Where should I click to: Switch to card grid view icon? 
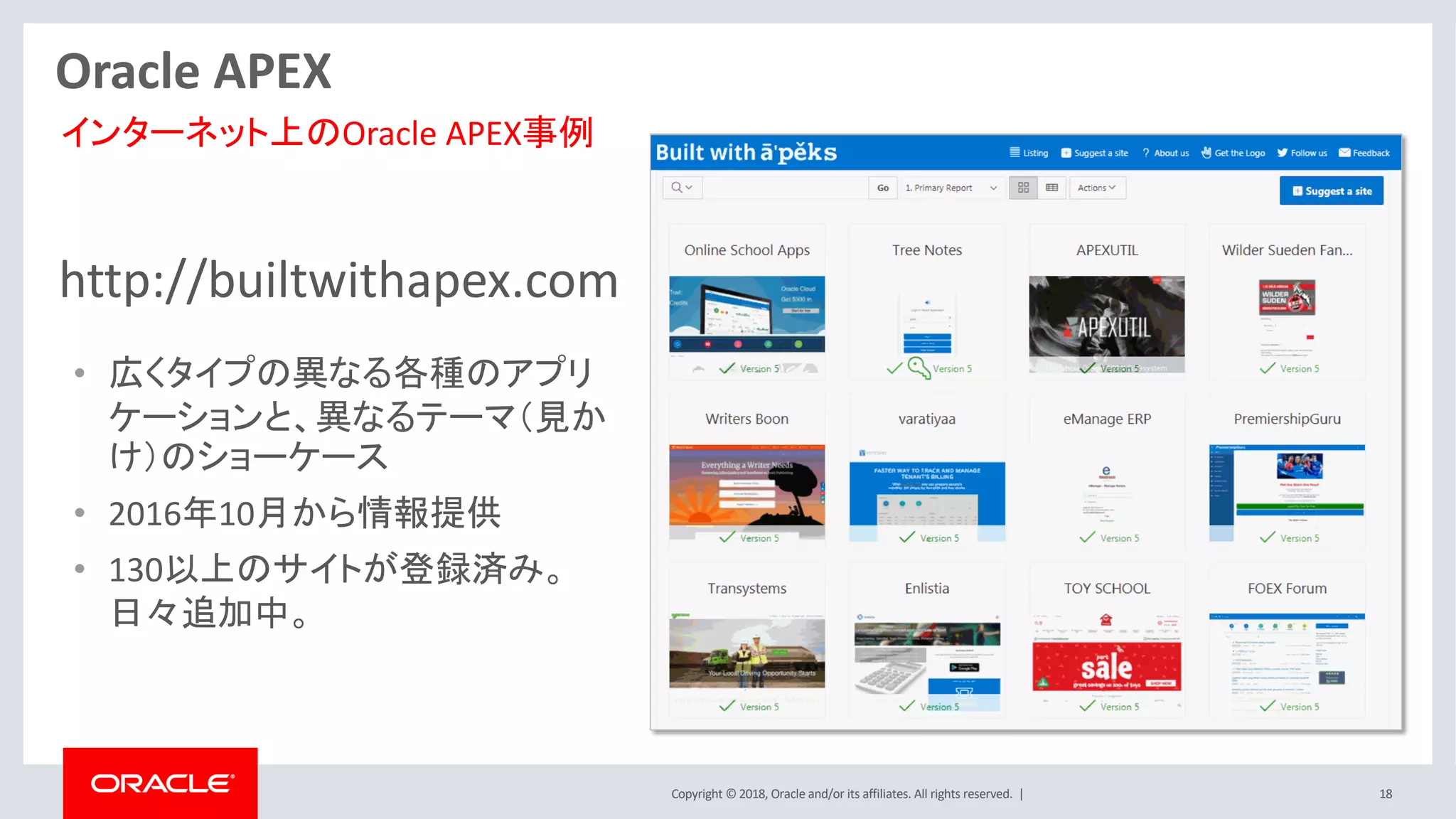point(1023,188)
